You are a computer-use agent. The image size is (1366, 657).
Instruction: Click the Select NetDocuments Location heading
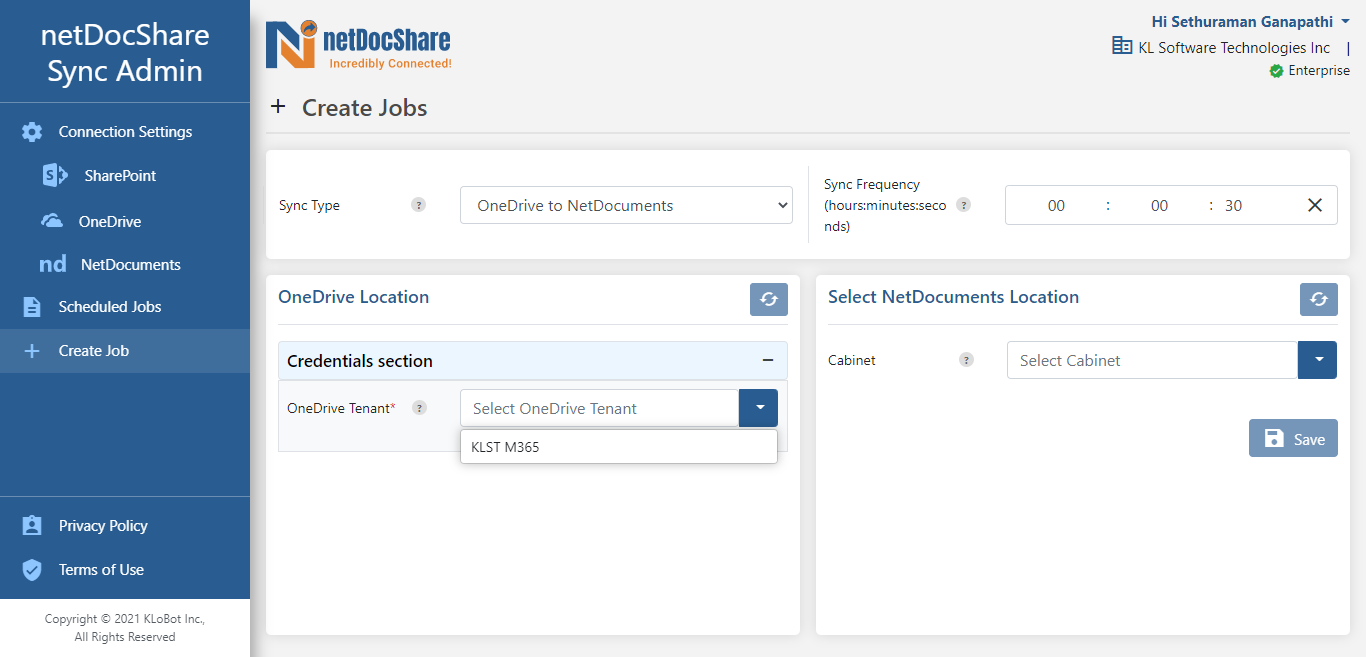pyautogui.click(x=954, y=297)
